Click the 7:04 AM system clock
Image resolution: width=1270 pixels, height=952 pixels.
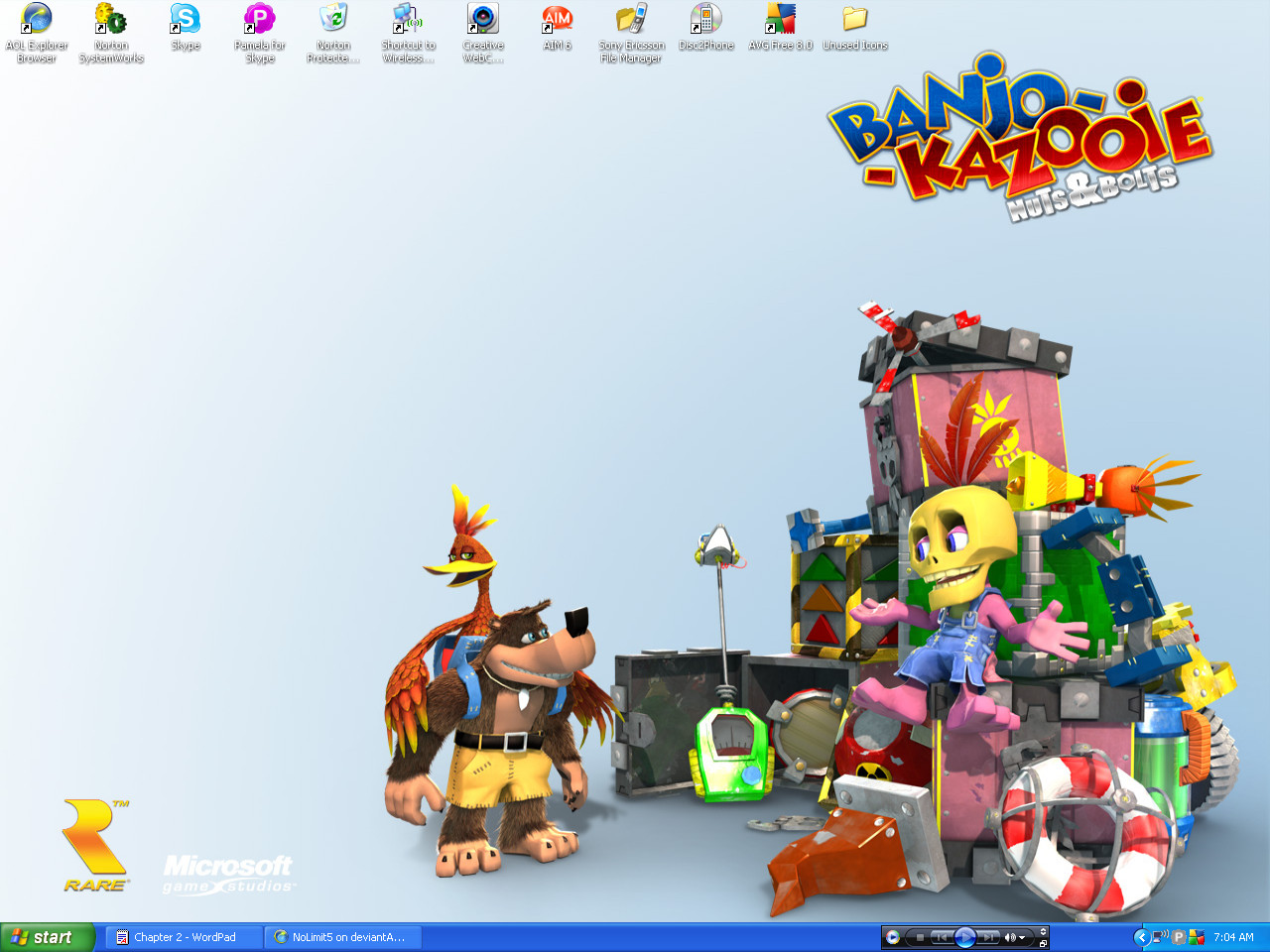point(1233,937)
